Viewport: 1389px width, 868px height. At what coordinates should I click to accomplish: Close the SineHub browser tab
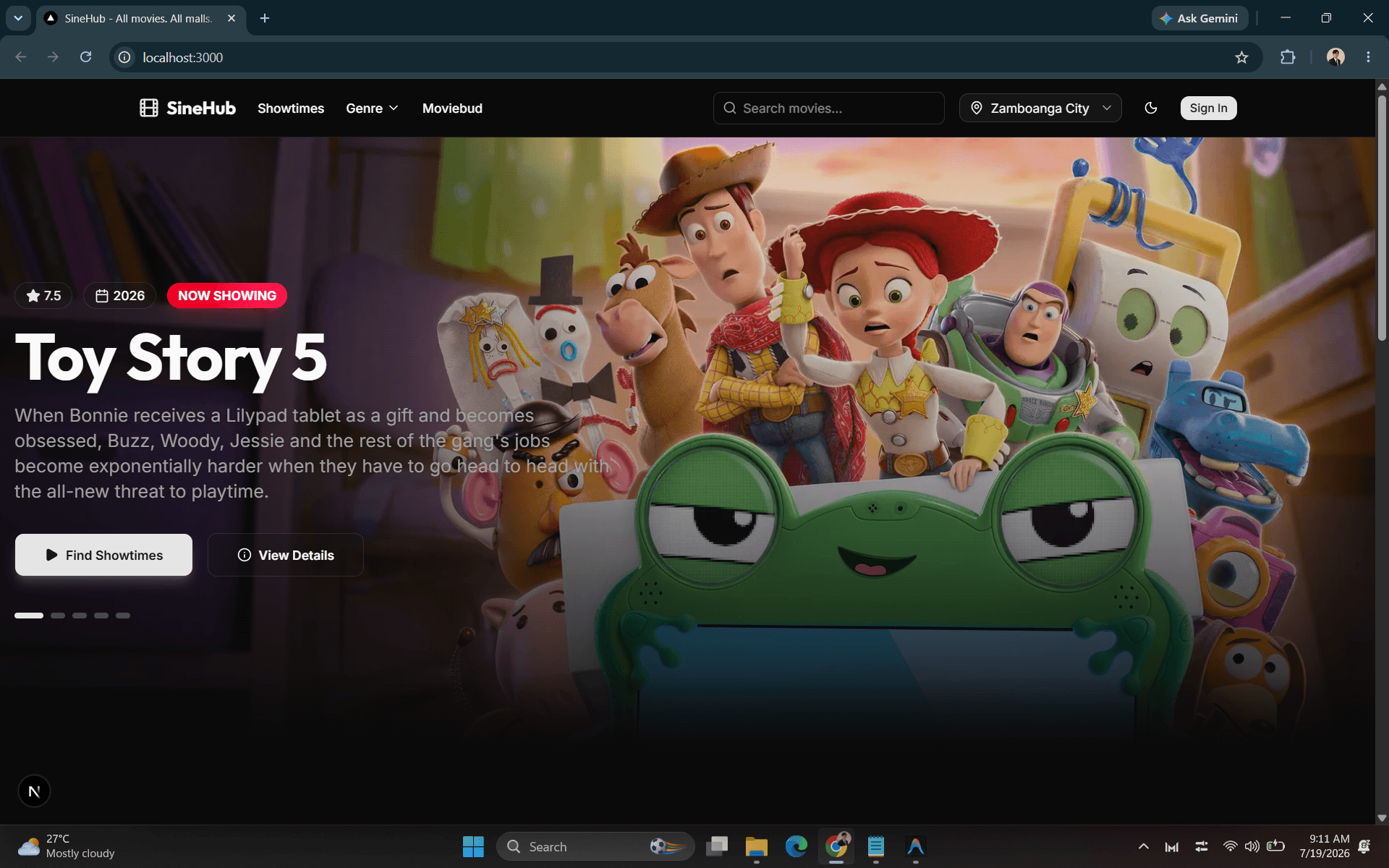(x=231, y=18)
